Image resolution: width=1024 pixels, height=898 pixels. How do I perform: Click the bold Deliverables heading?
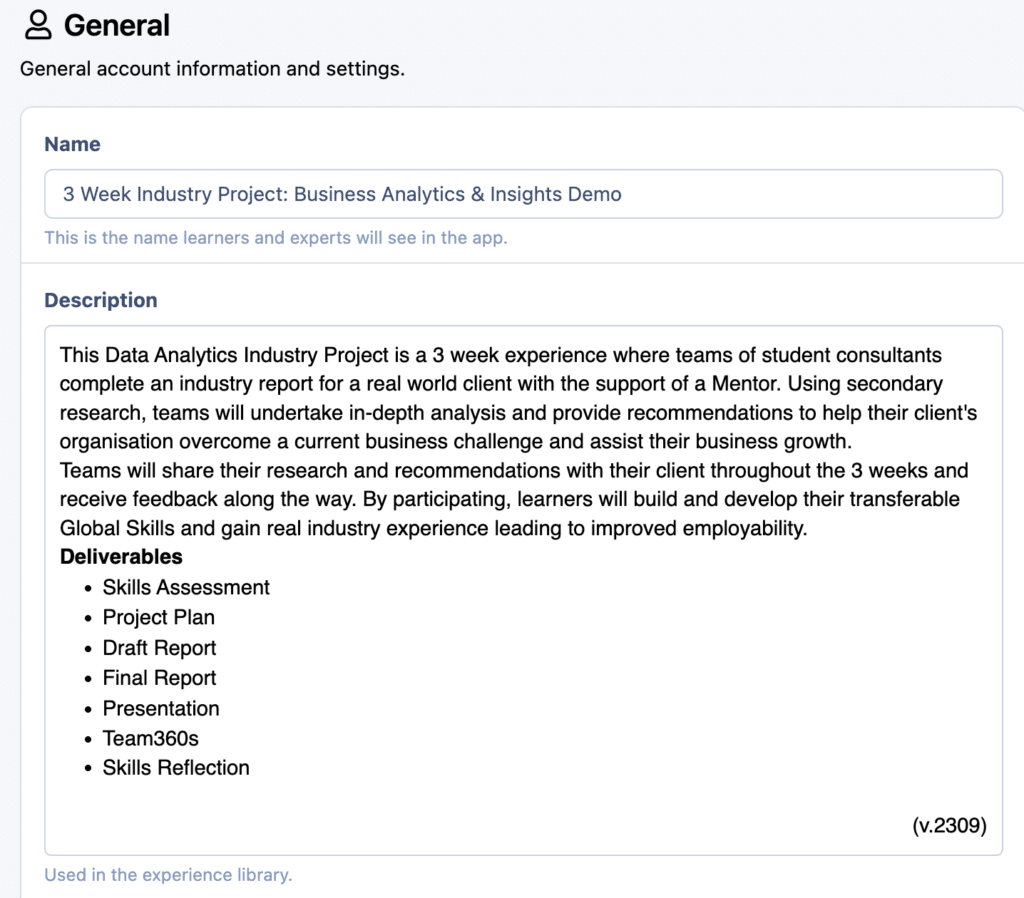coord(121,557)
